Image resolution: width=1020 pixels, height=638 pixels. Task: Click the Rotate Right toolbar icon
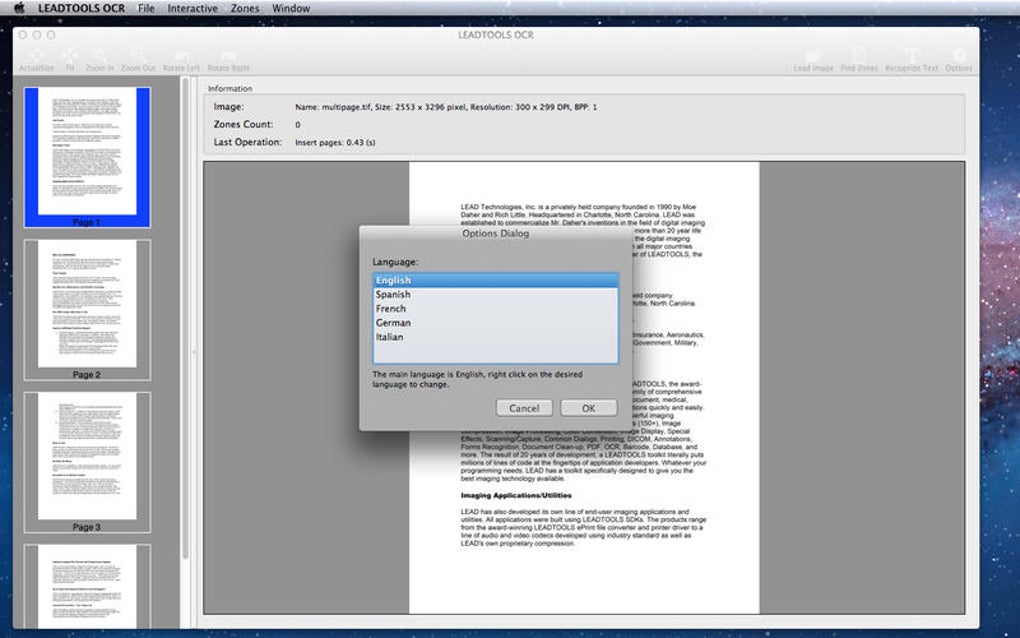click(x=228, y=61)
